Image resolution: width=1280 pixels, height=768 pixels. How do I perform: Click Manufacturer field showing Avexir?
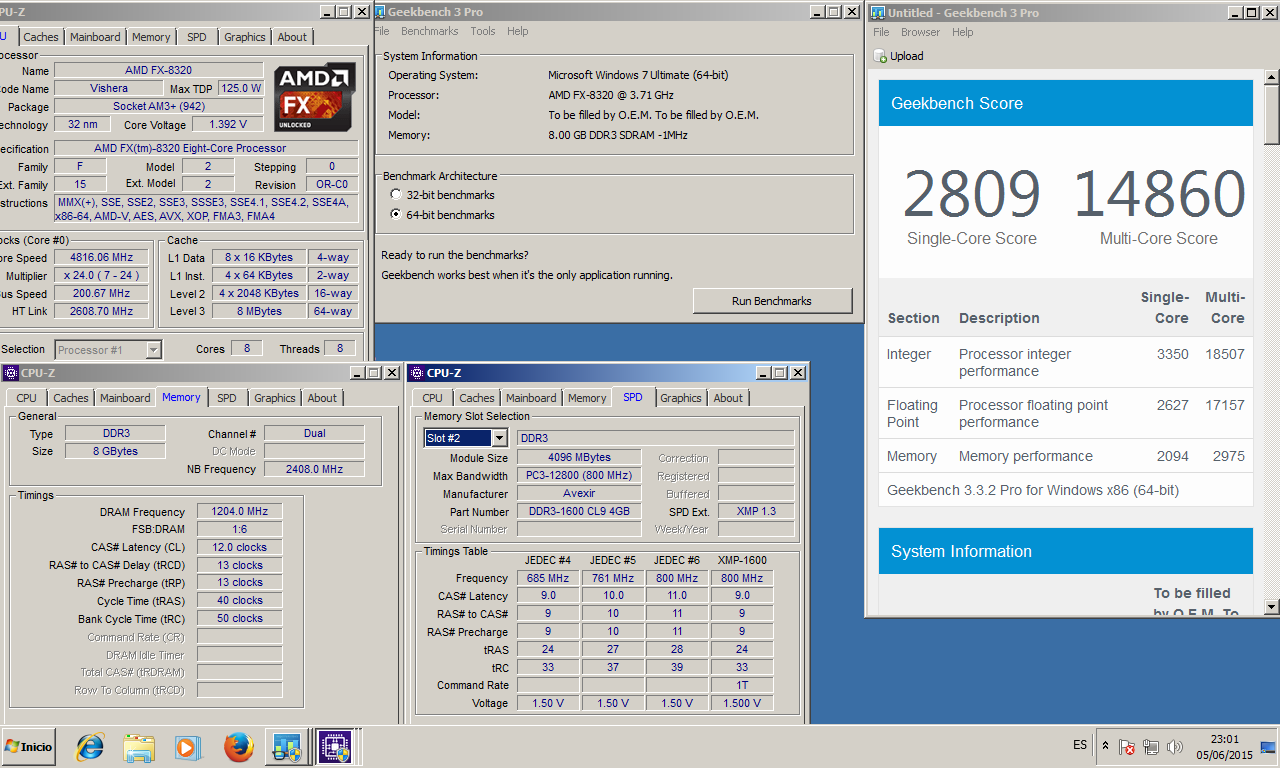tap(579, 494)
